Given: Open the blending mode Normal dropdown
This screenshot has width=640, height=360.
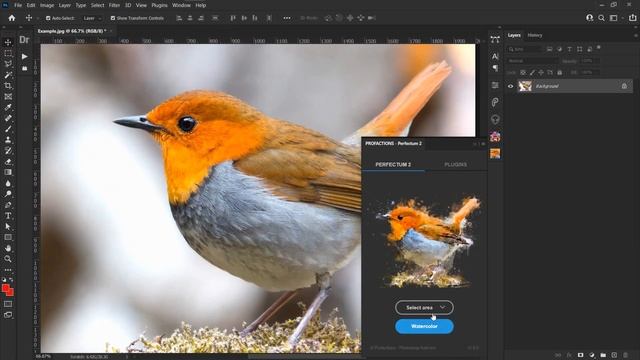Looking at the screenshot, I should [532, 61].
